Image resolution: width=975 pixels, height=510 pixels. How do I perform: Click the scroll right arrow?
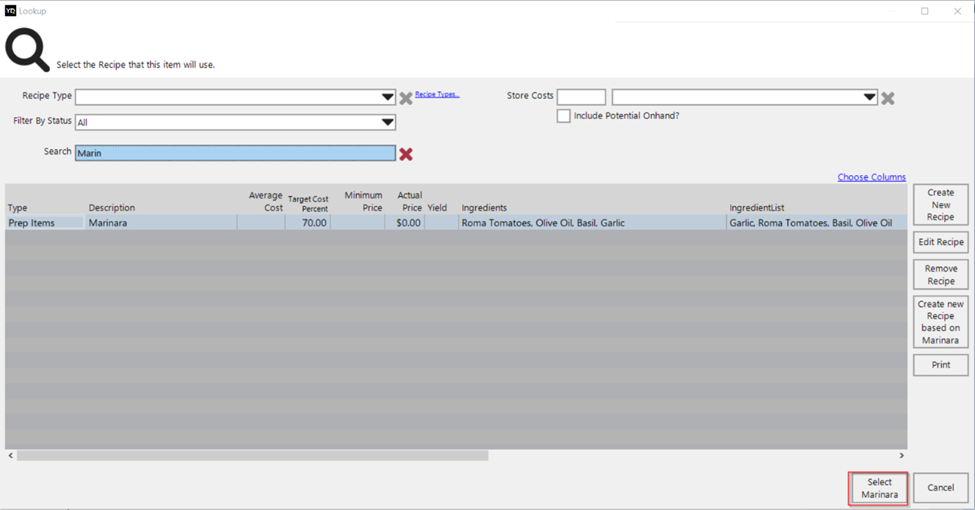[x=901, y=456]
